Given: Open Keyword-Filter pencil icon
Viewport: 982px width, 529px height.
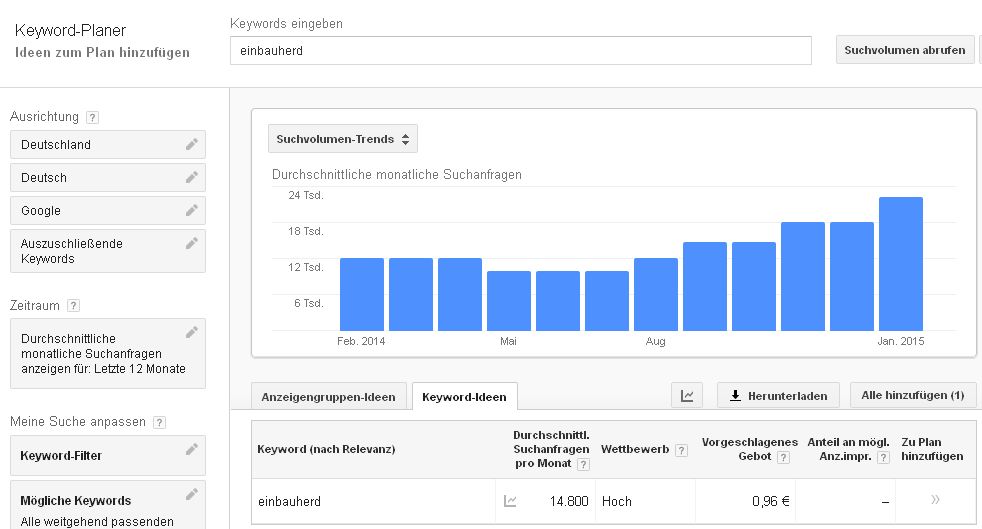Looking at the screenshot, I should pyautogui.click(x=192, y=449).
